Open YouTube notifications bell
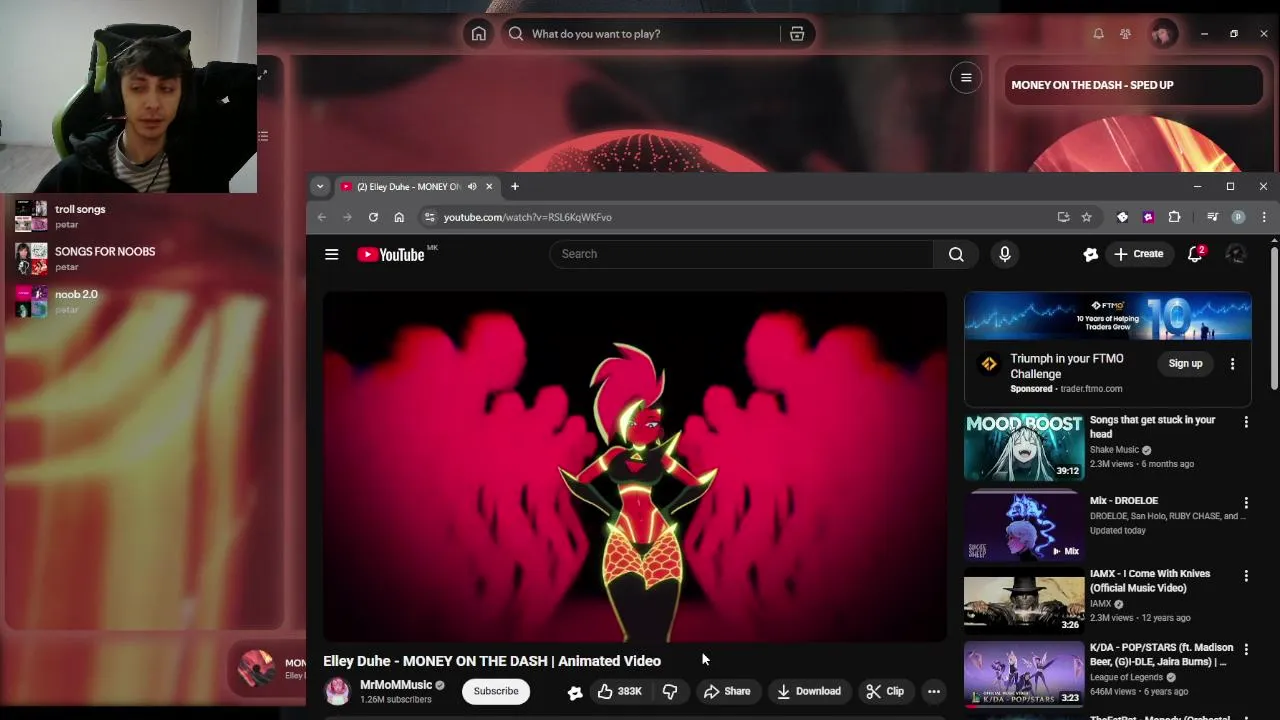 coord(1195,254)
